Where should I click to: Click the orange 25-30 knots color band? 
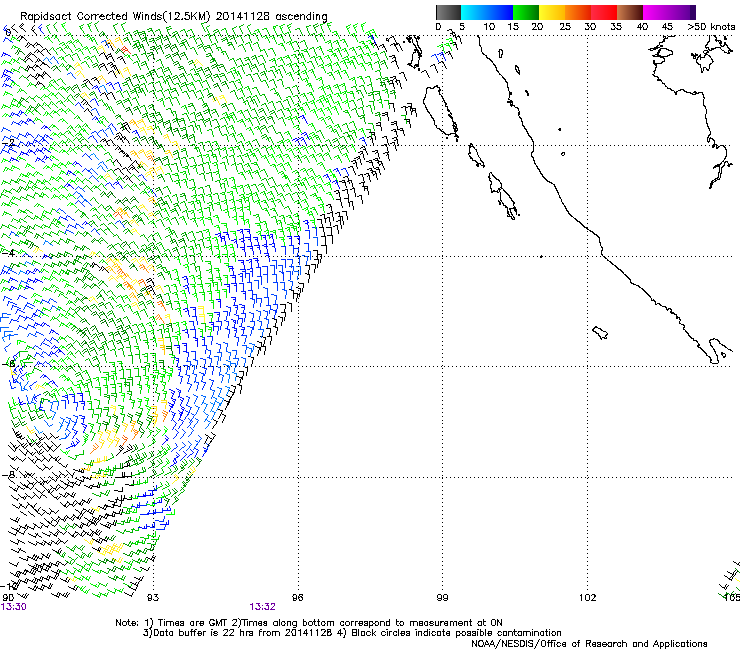(578, 12)
